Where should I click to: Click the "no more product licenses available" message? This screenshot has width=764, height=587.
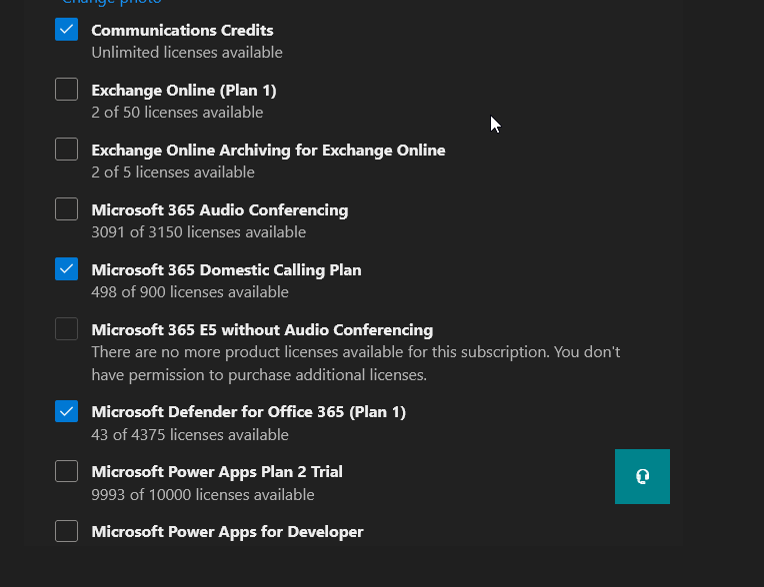[x=356, y=363]
